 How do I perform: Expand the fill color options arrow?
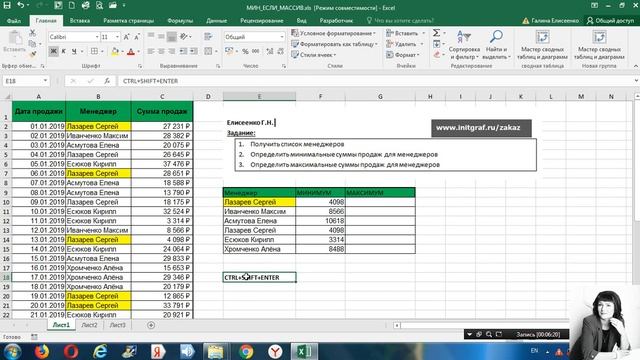pos(122,52)
